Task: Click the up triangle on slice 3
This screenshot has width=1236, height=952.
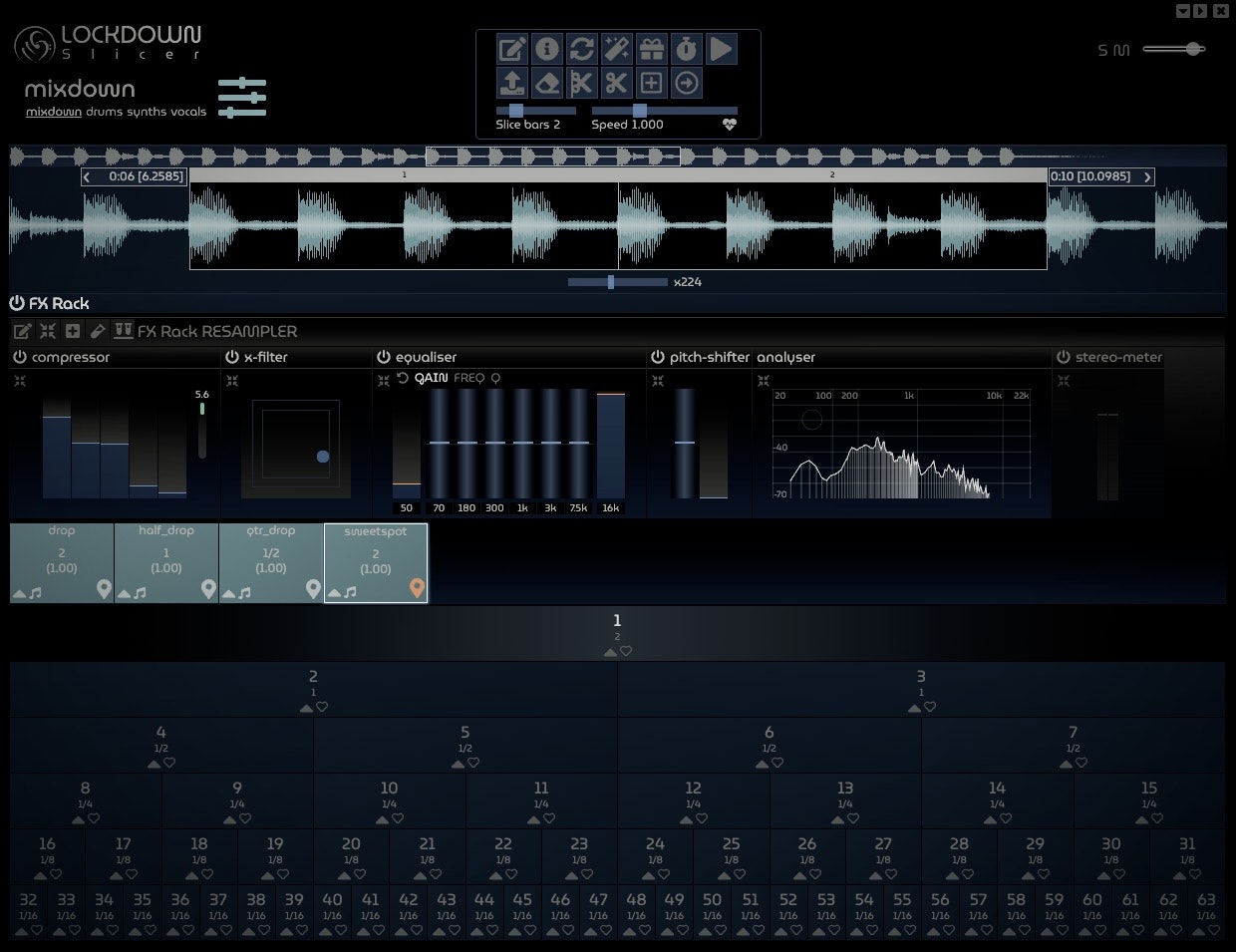Action: point(914,707)
